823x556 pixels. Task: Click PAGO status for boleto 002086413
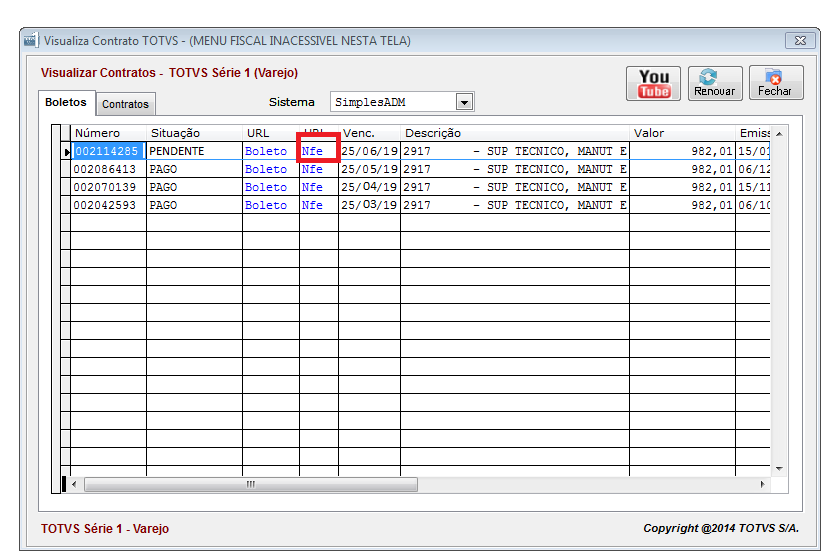click(194, 169)
